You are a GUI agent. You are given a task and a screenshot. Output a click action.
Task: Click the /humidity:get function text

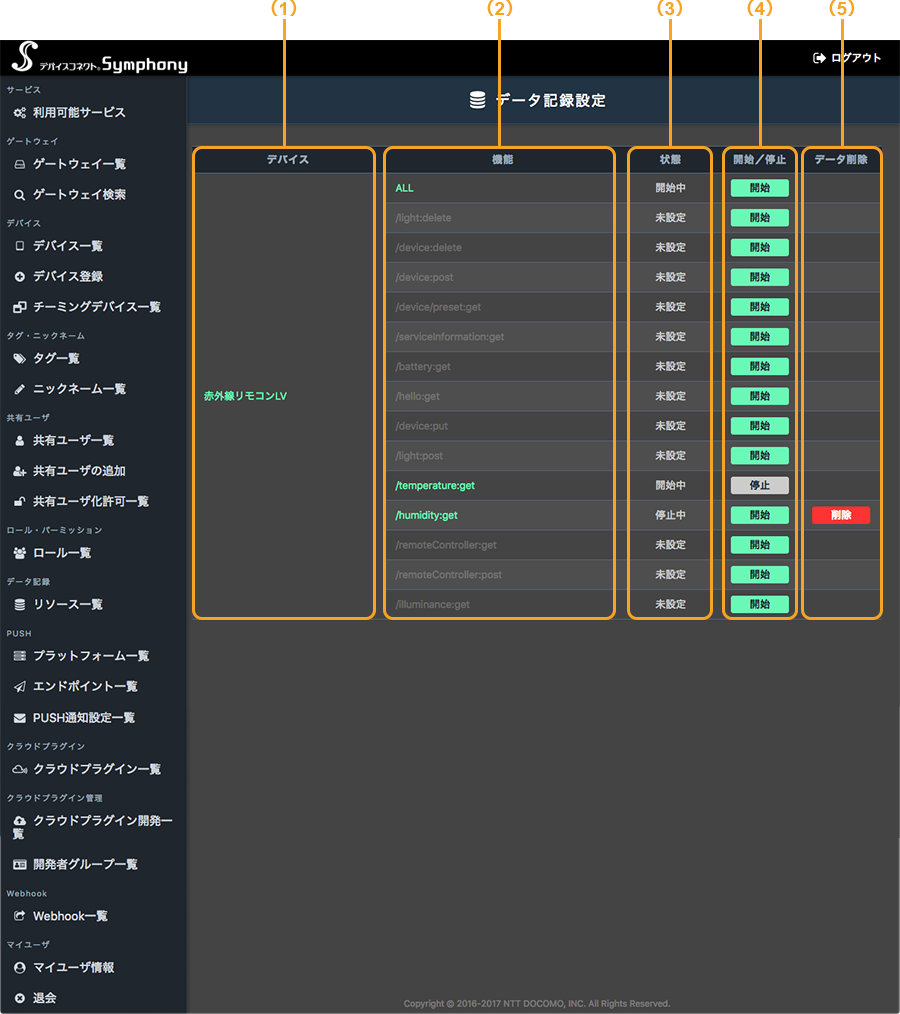pos(426,515)
